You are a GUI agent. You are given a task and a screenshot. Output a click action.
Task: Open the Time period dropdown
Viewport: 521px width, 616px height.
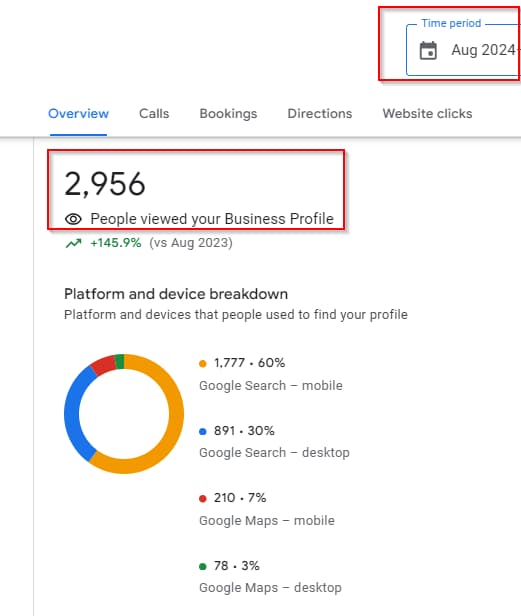(464, 50)
